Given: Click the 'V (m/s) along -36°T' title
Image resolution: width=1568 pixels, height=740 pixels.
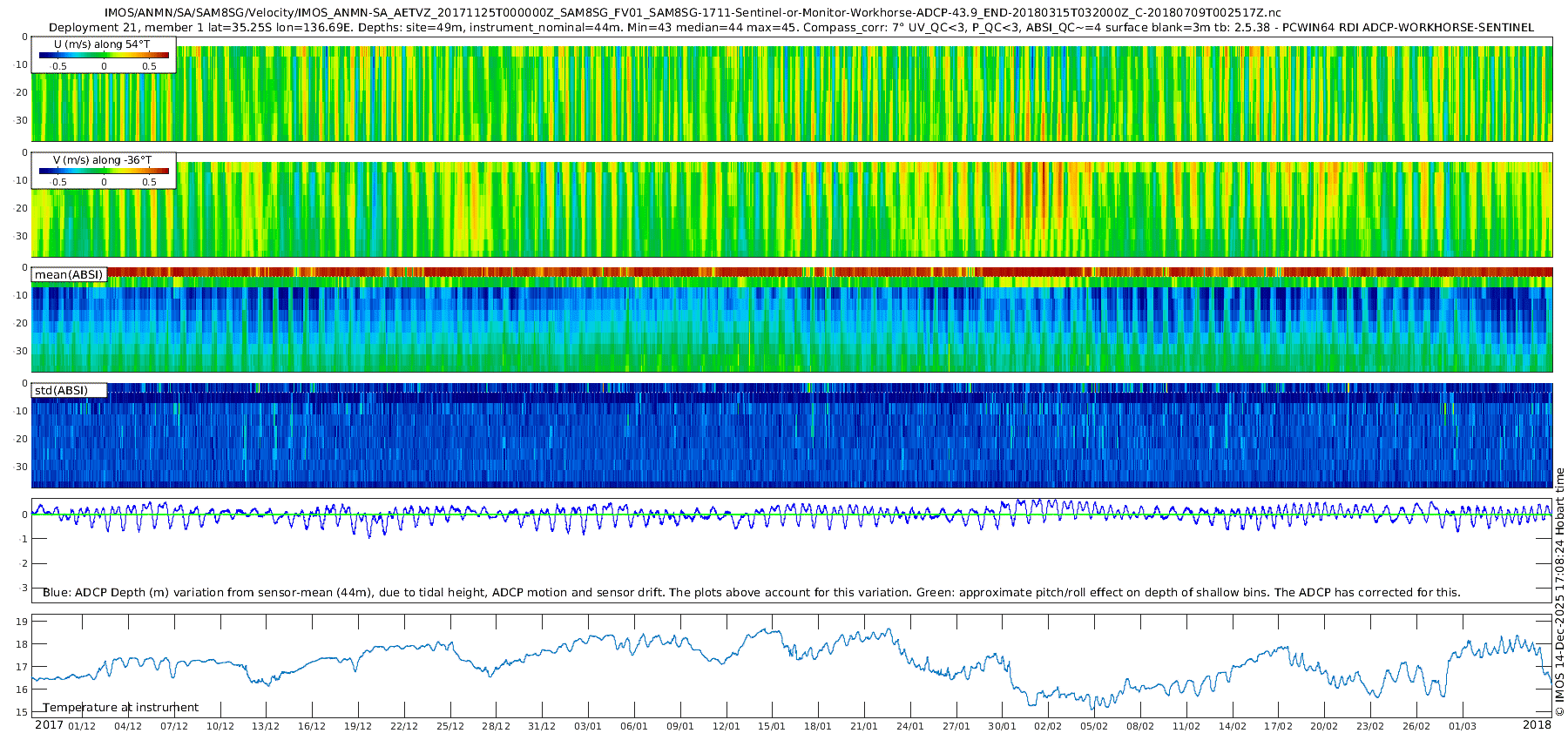Looking at the screenshot, I should (102, 160).
